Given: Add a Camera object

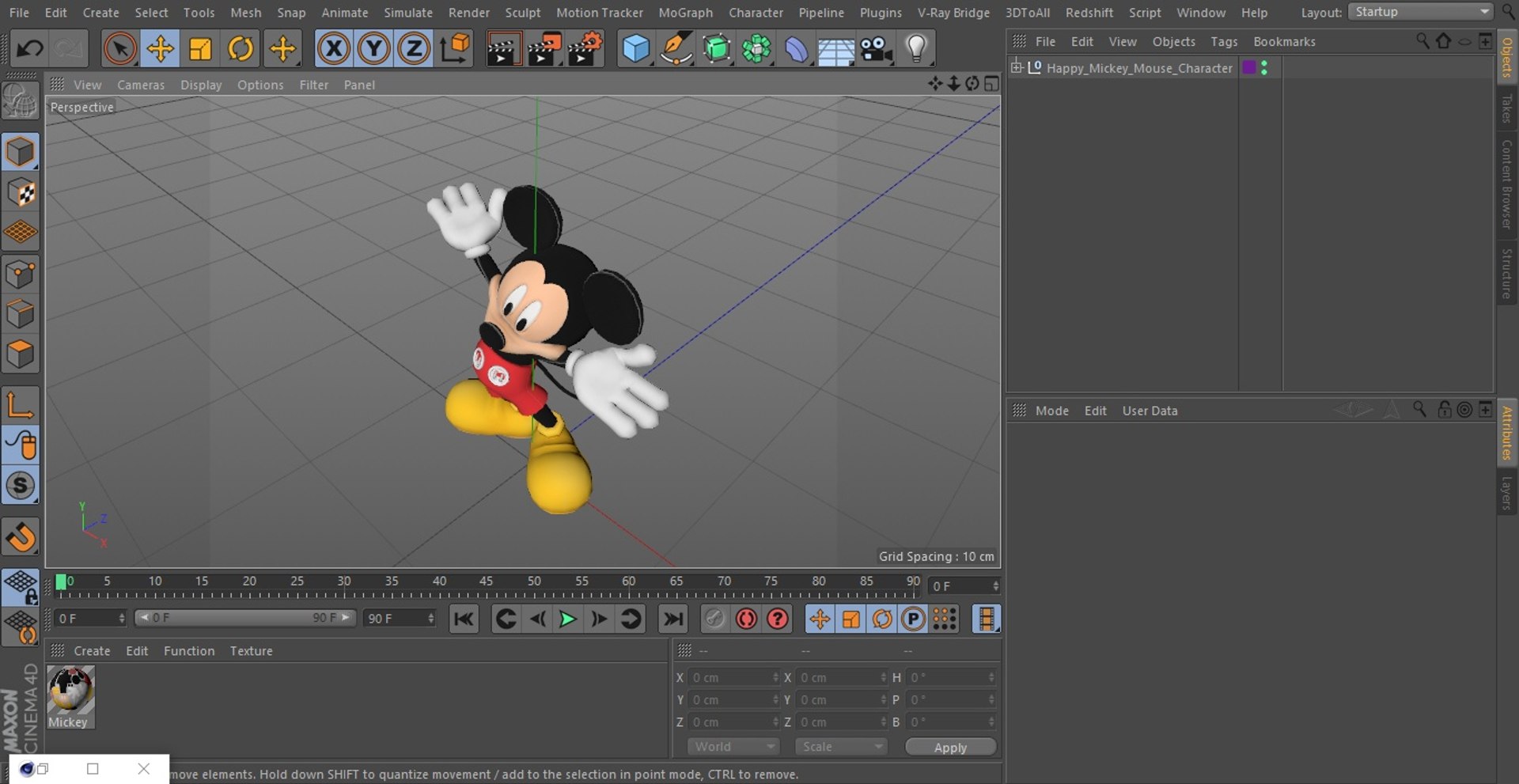Looking at the screenshot, I should pos(877,49).
